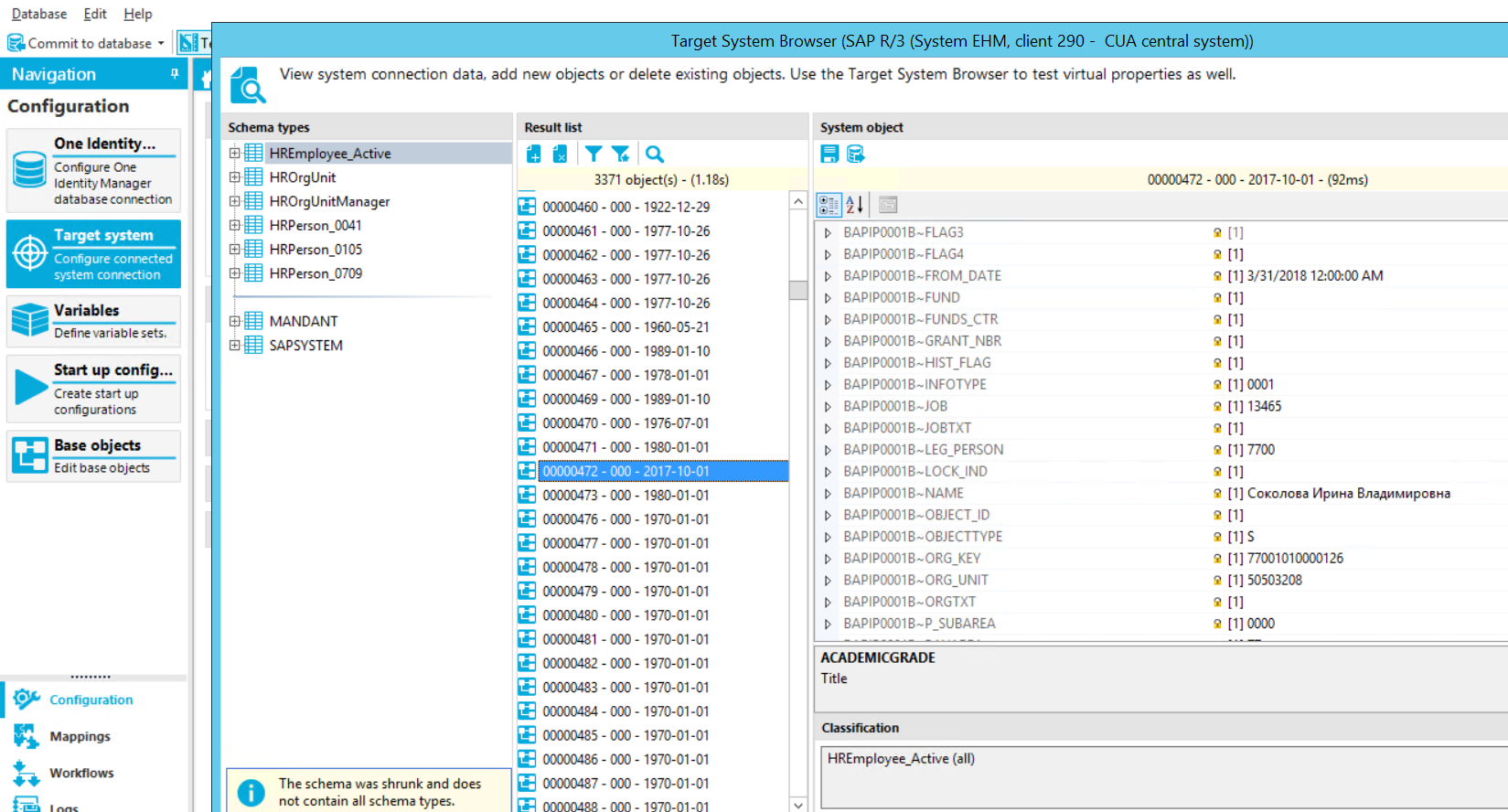Click the save icon in System object

point(829,155)
